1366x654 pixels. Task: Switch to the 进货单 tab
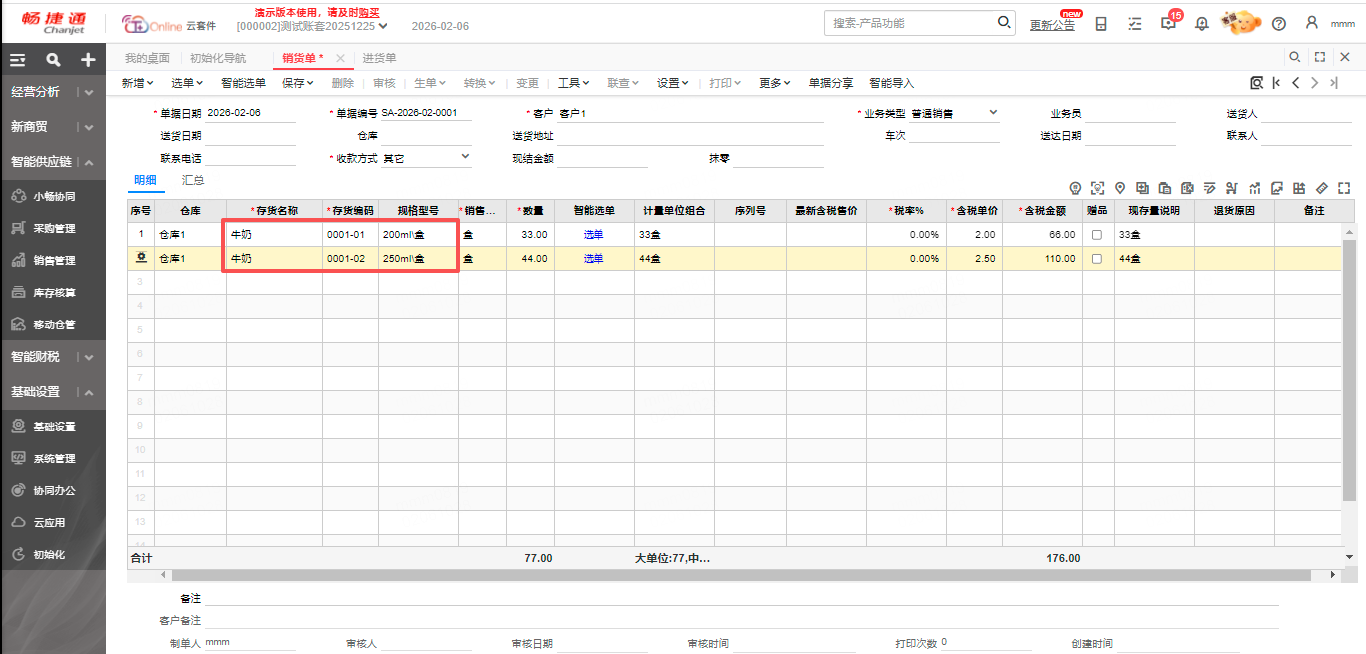379,58
